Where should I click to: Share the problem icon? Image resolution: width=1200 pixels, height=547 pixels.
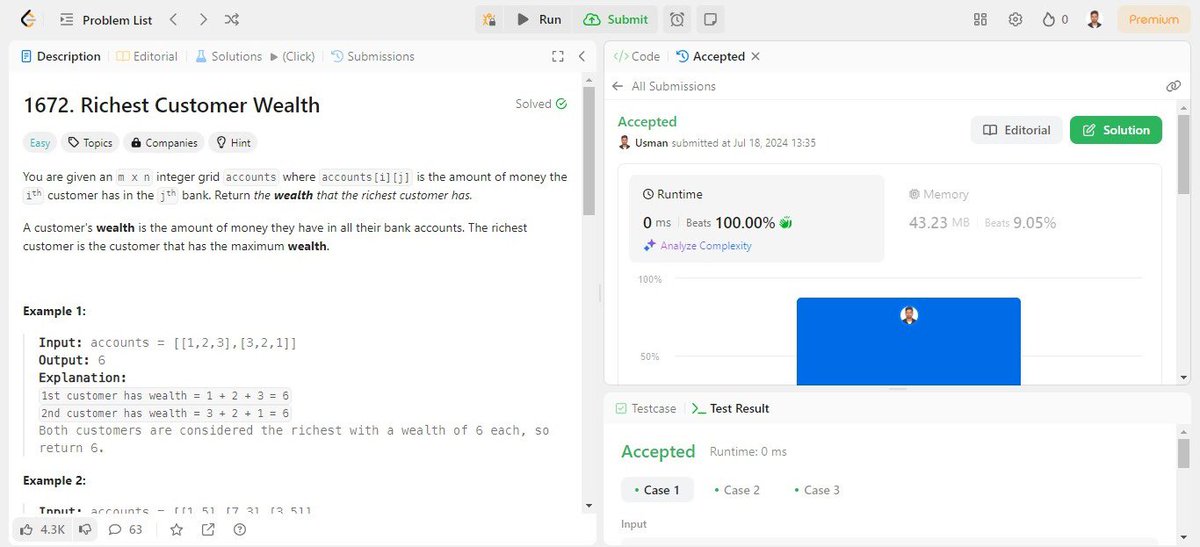click(x=208, y=529)
